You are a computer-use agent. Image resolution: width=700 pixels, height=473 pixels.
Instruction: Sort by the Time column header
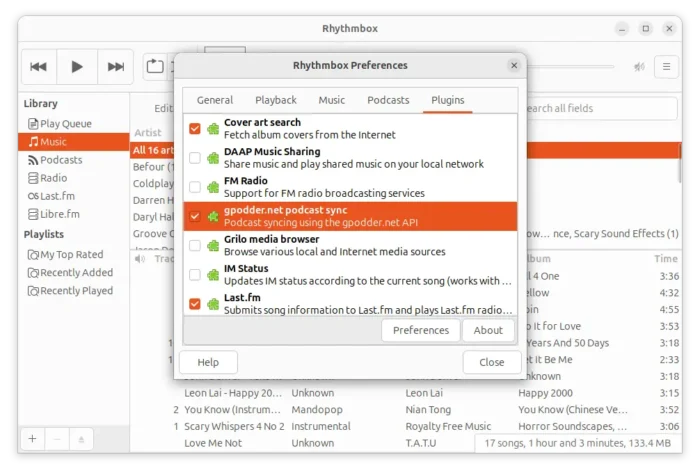(x=666, y=259)
